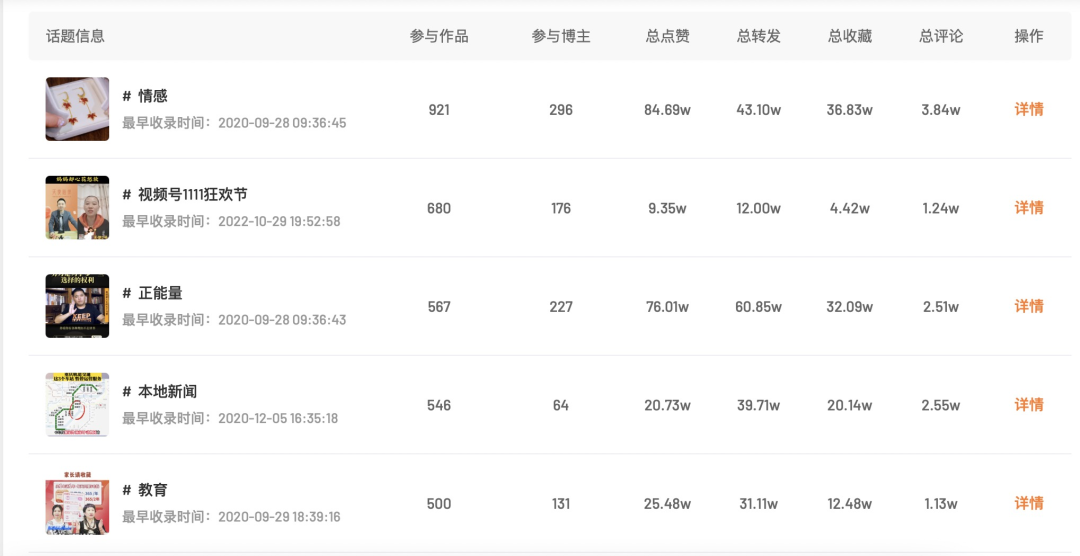The width and height of the screenshot is (1080, 556).
Task: Select the # 正能量 topic title
Action: click(x=152, y=293)
